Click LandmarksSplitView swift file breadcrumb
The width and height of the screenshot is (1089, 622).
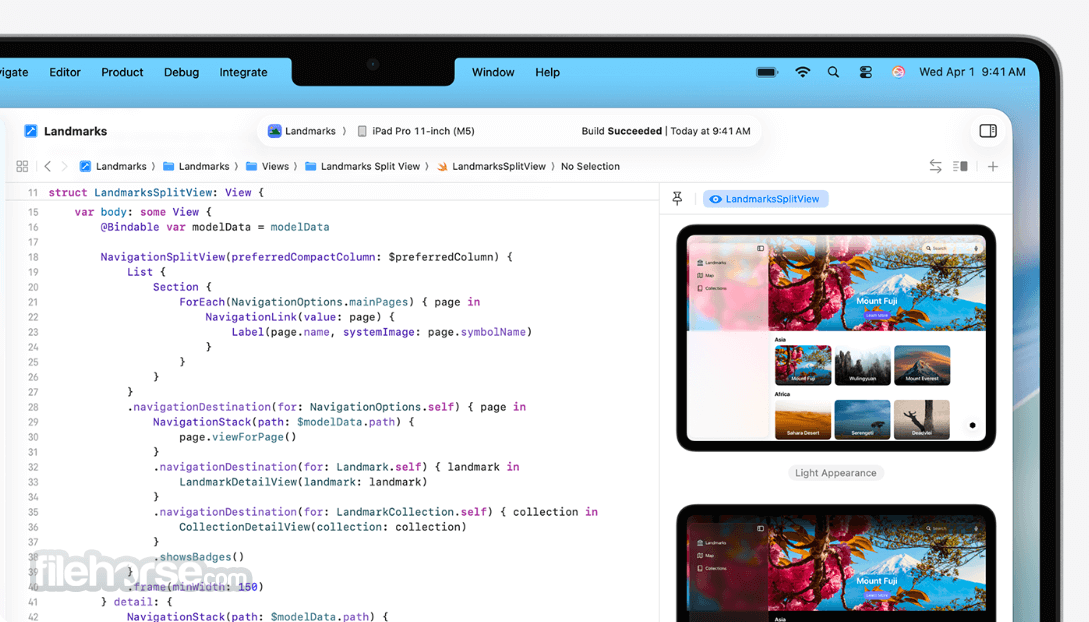[x=491, y=166]
